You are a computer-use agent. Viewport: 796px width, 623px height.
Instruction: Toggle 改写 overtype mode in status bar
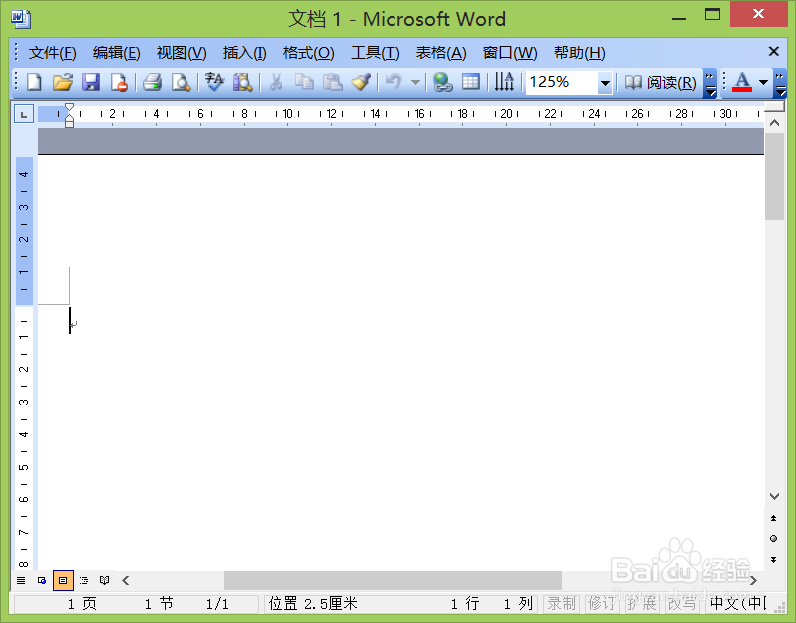[x=682, y=603]
